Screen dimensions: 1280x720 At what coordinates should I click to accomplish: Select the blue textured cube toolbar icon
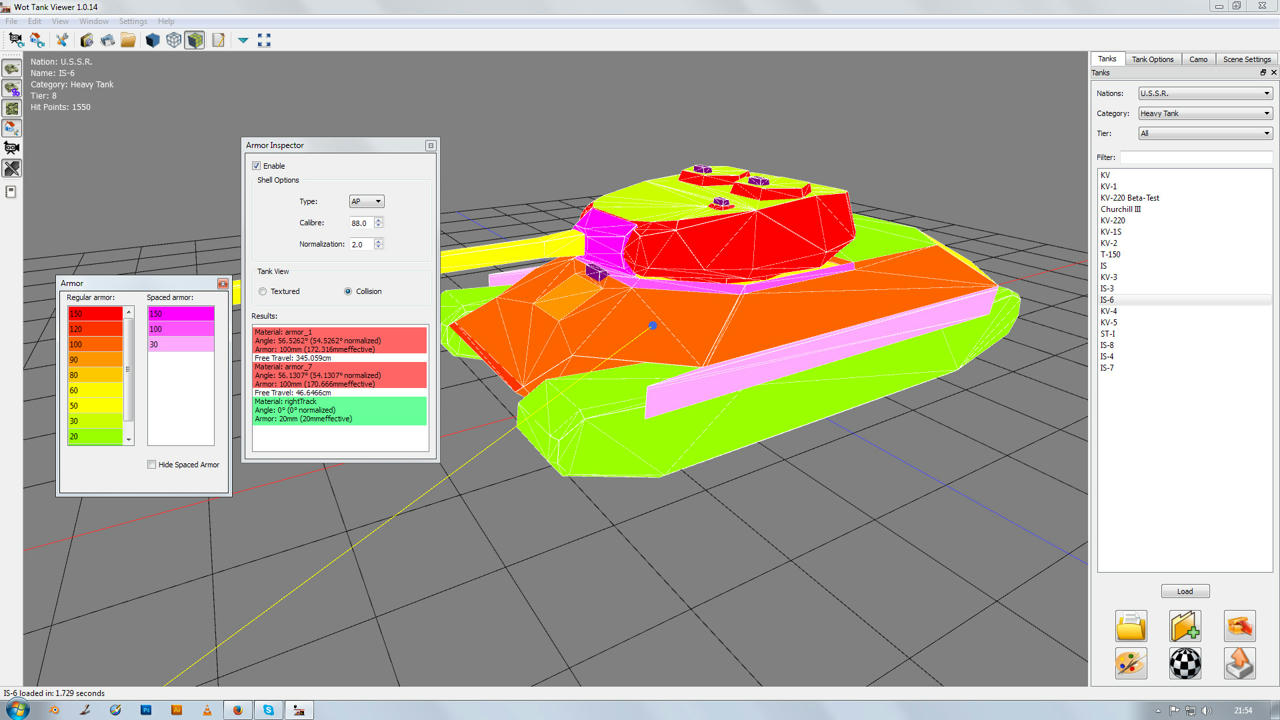tap(152, 40)
